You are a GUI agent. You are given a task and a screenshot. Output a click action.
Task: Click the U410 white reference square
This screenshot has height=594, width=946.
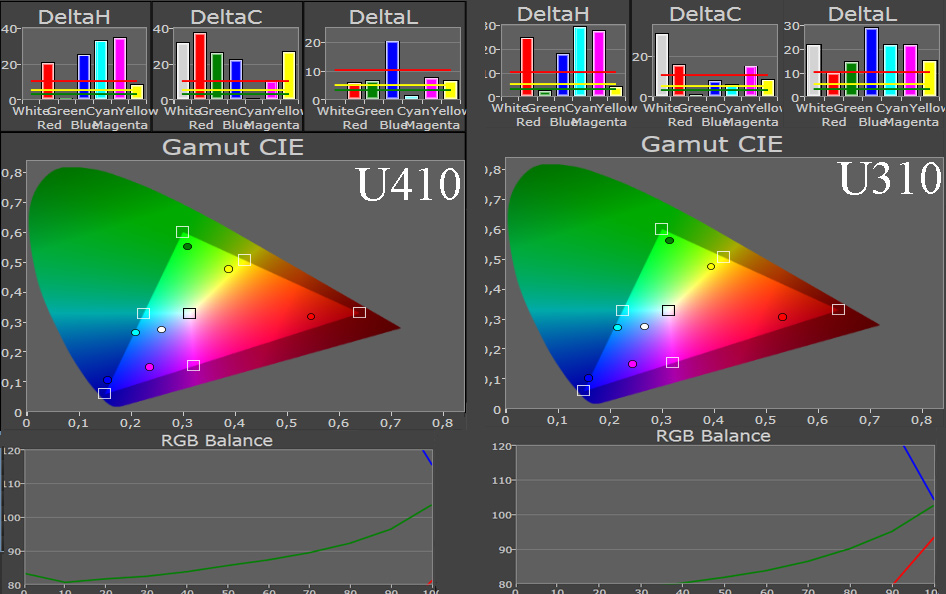189,314
